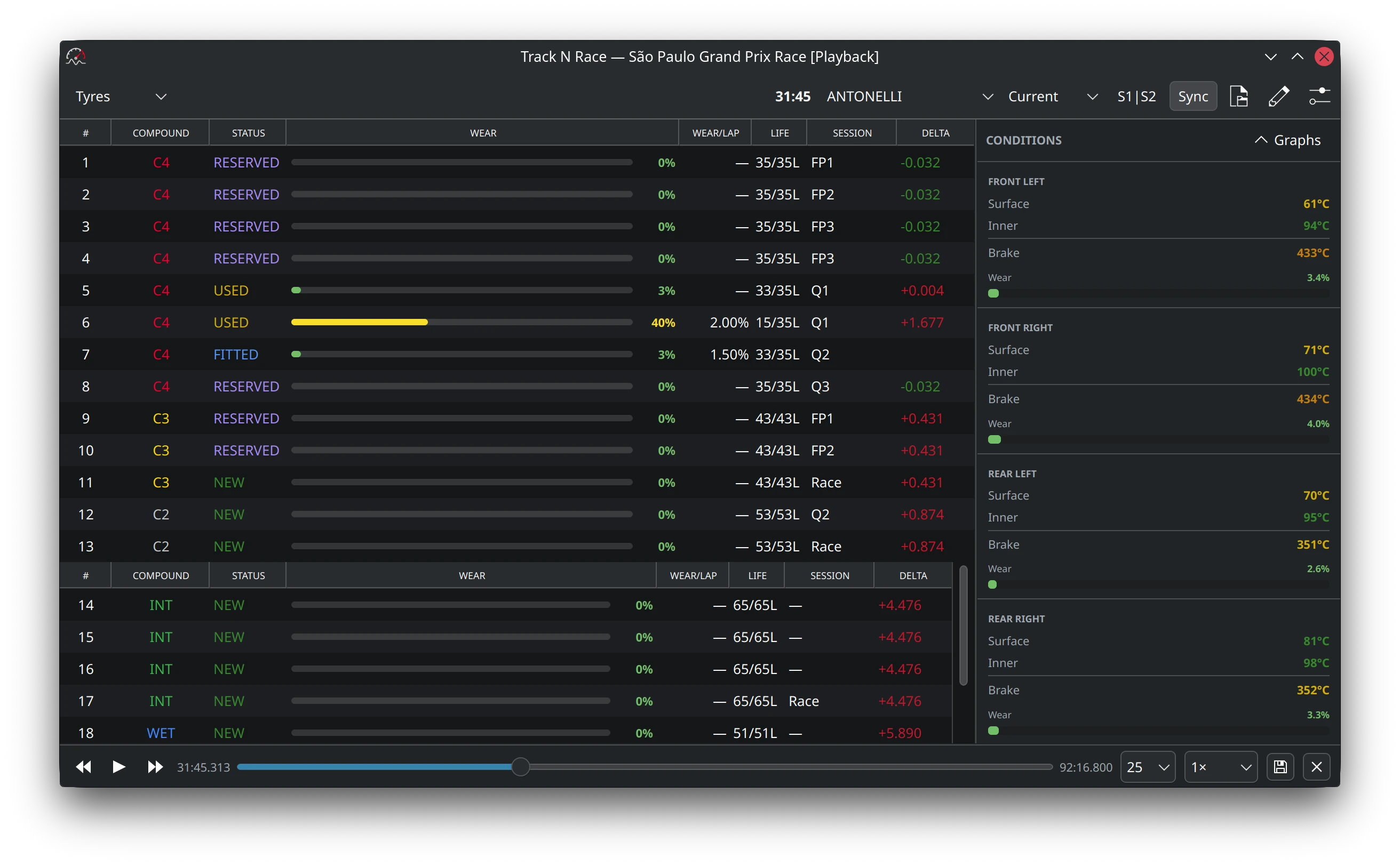
Task: Close the playback bar with the X
Action: (x=1316, y=767)
